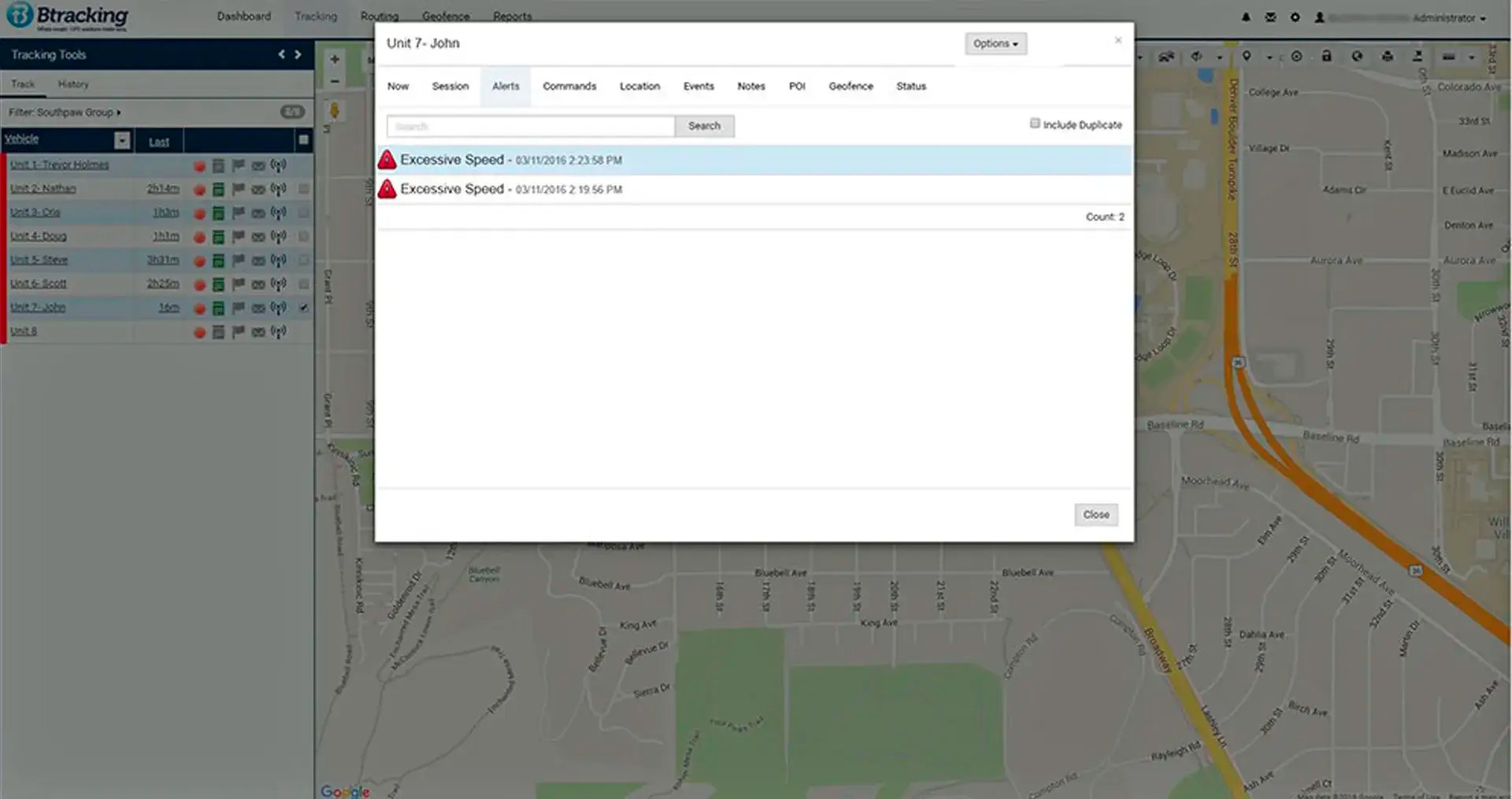Open the Status tab

pos(911,87)
